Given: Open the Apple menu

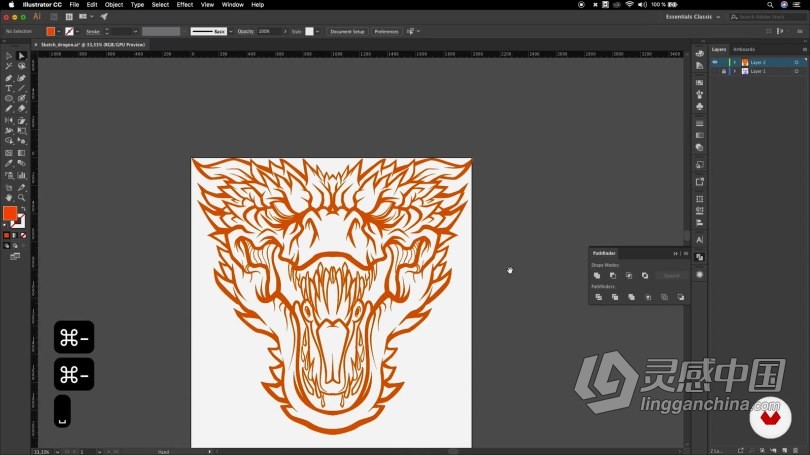Looking at the screenshot, I should tap(11, 5).
